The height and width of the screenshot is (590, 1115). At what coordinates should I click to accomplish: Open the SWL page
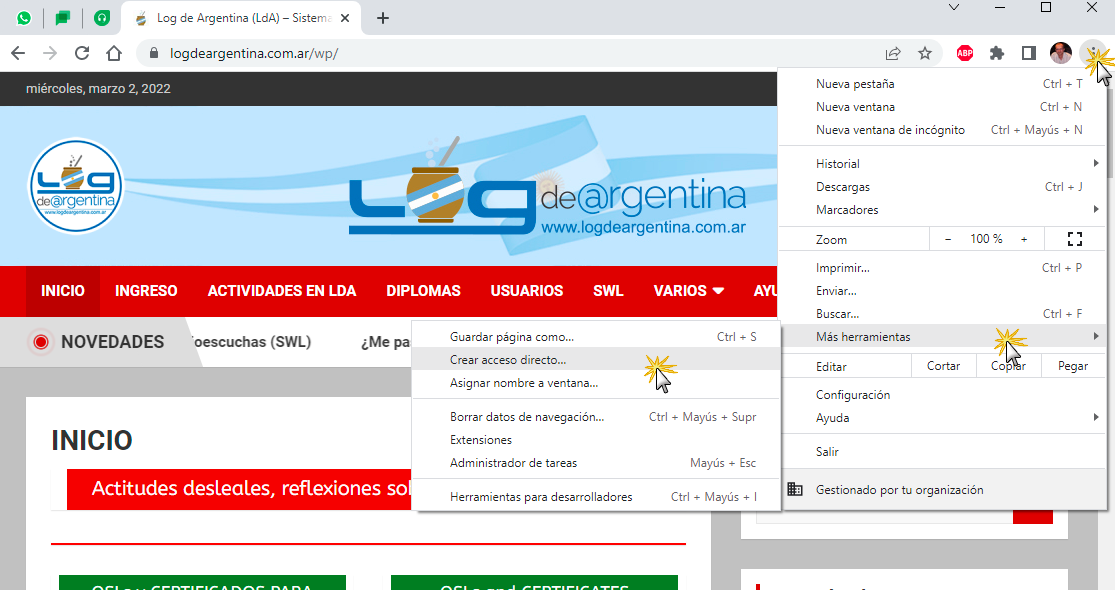608,291
